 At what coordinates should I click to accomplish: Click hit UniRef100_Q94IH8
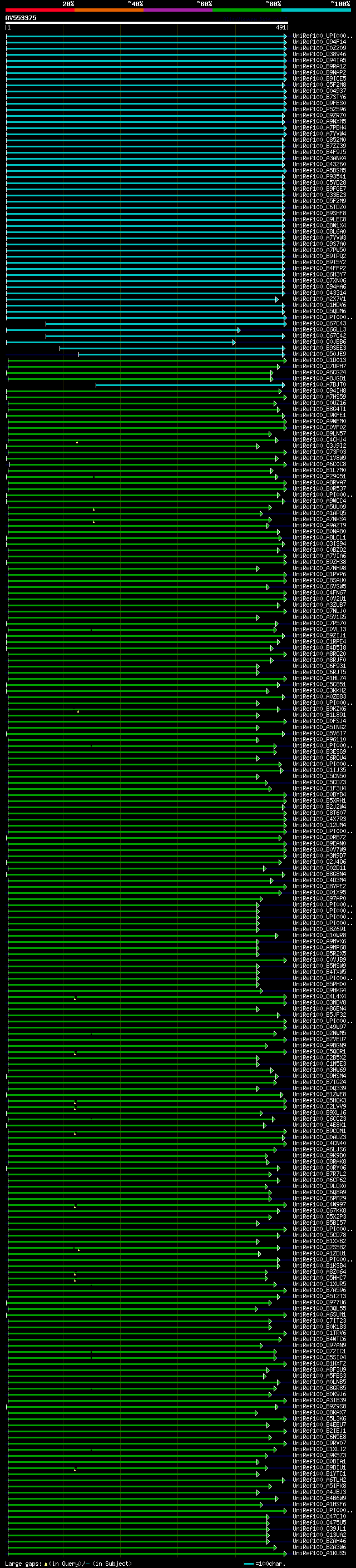[x=319, y=391]
